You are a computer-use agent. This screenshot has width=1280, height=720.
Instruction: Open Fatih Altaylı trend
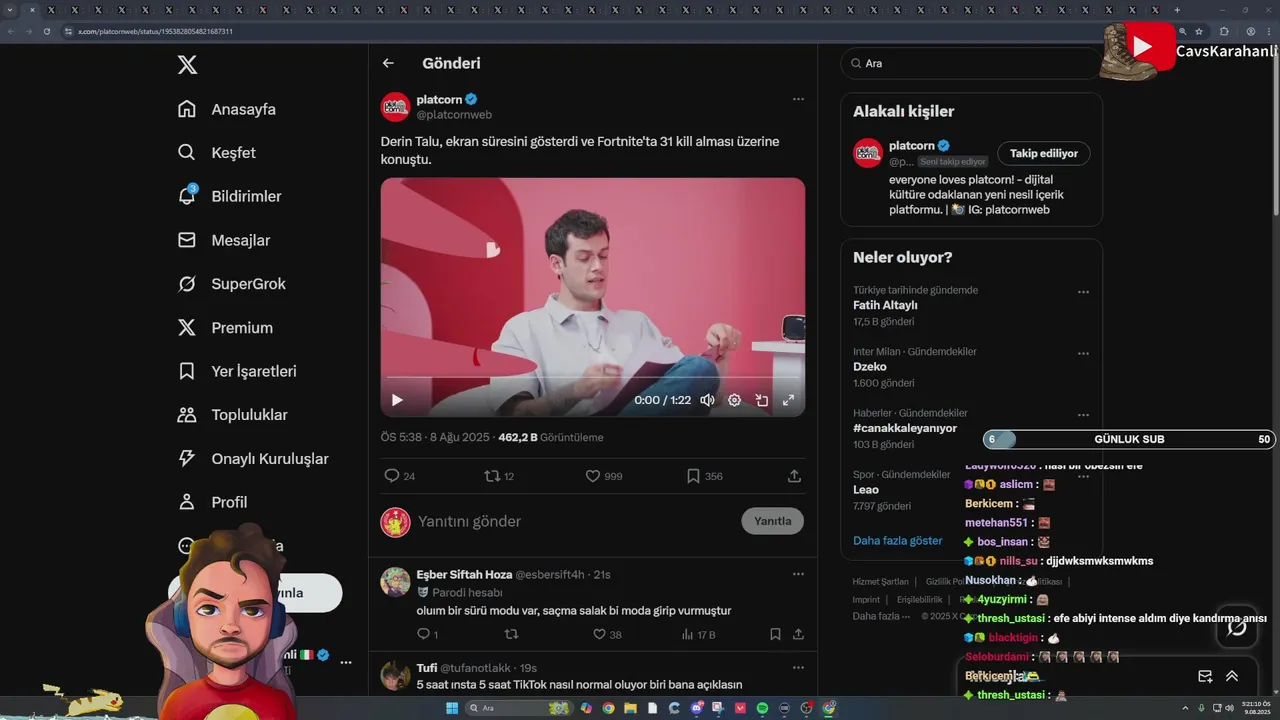[885, 305]
